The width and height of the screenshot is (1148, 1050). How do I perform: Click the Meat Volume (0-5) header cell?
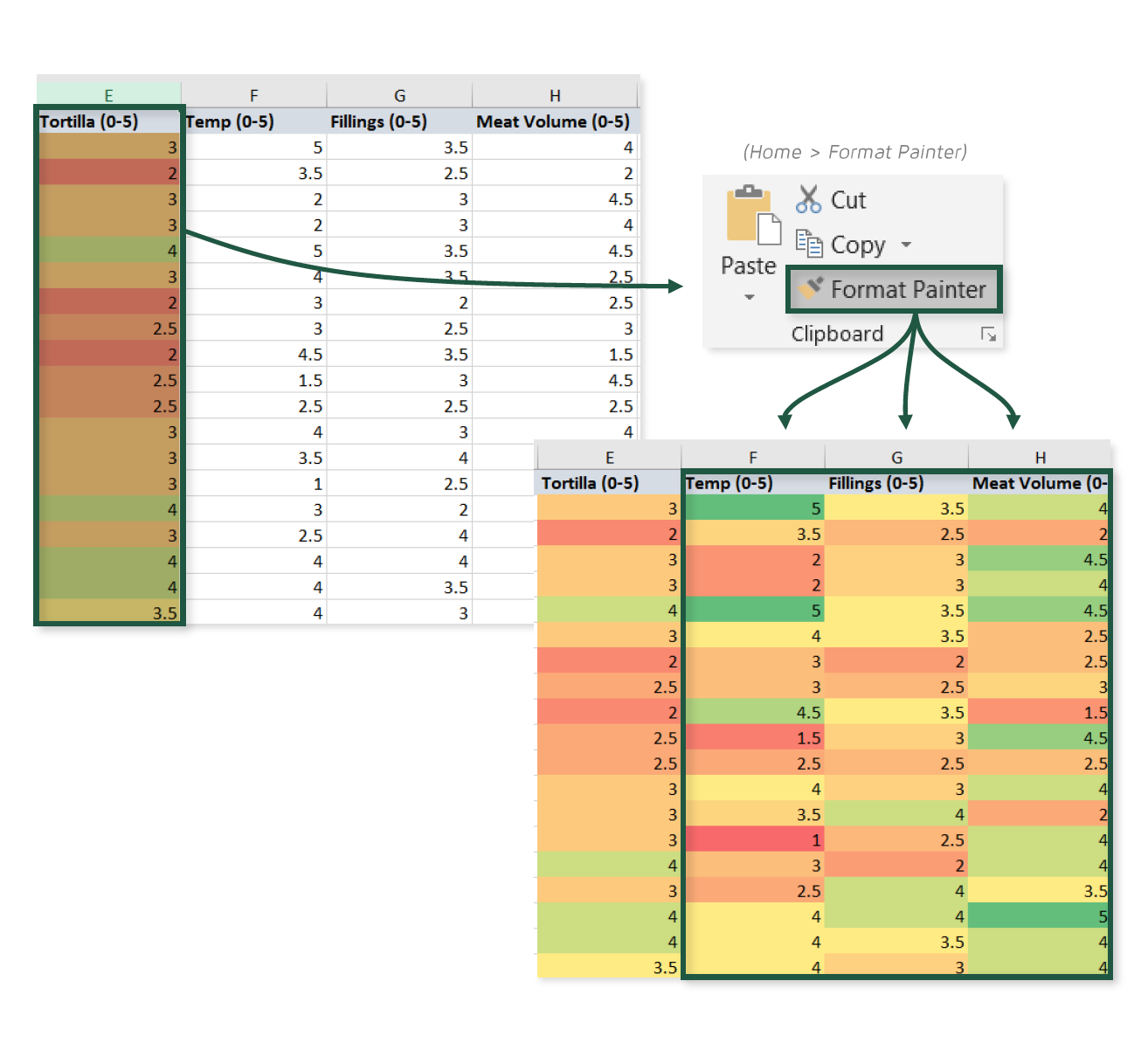554,121
